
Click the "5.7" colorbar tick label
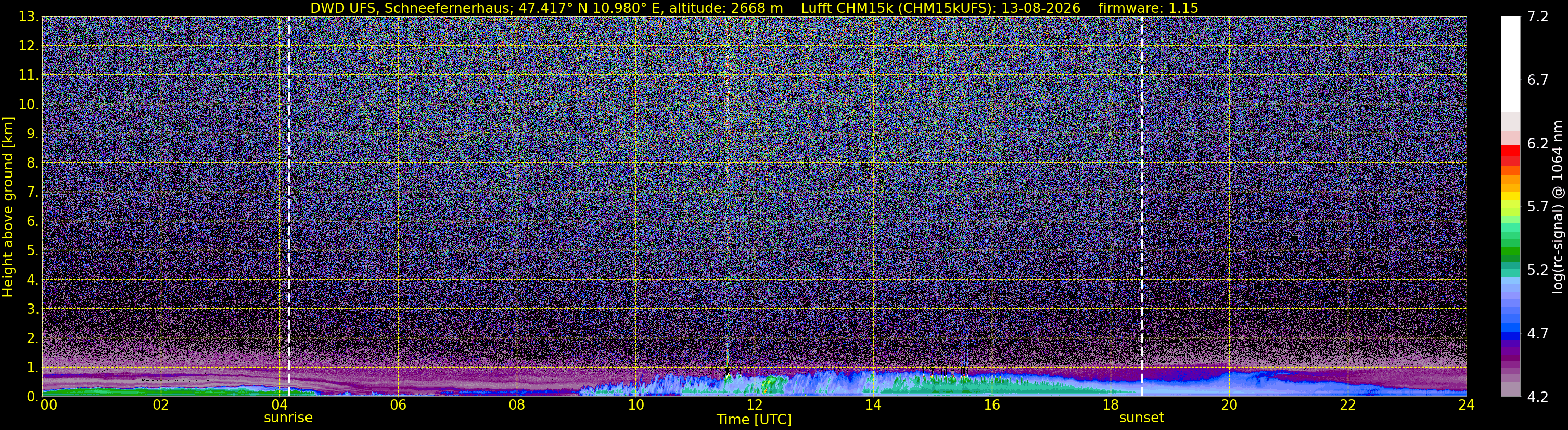[x=1538, y=207]
